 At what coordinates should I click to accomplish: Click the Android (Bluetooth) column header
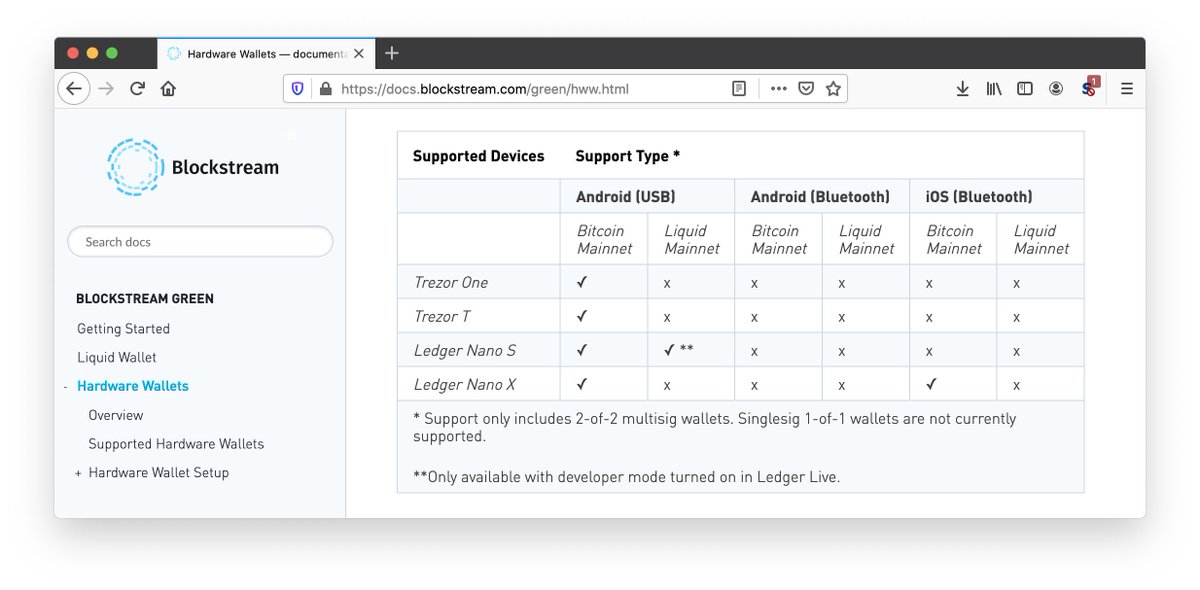(820, 197)
